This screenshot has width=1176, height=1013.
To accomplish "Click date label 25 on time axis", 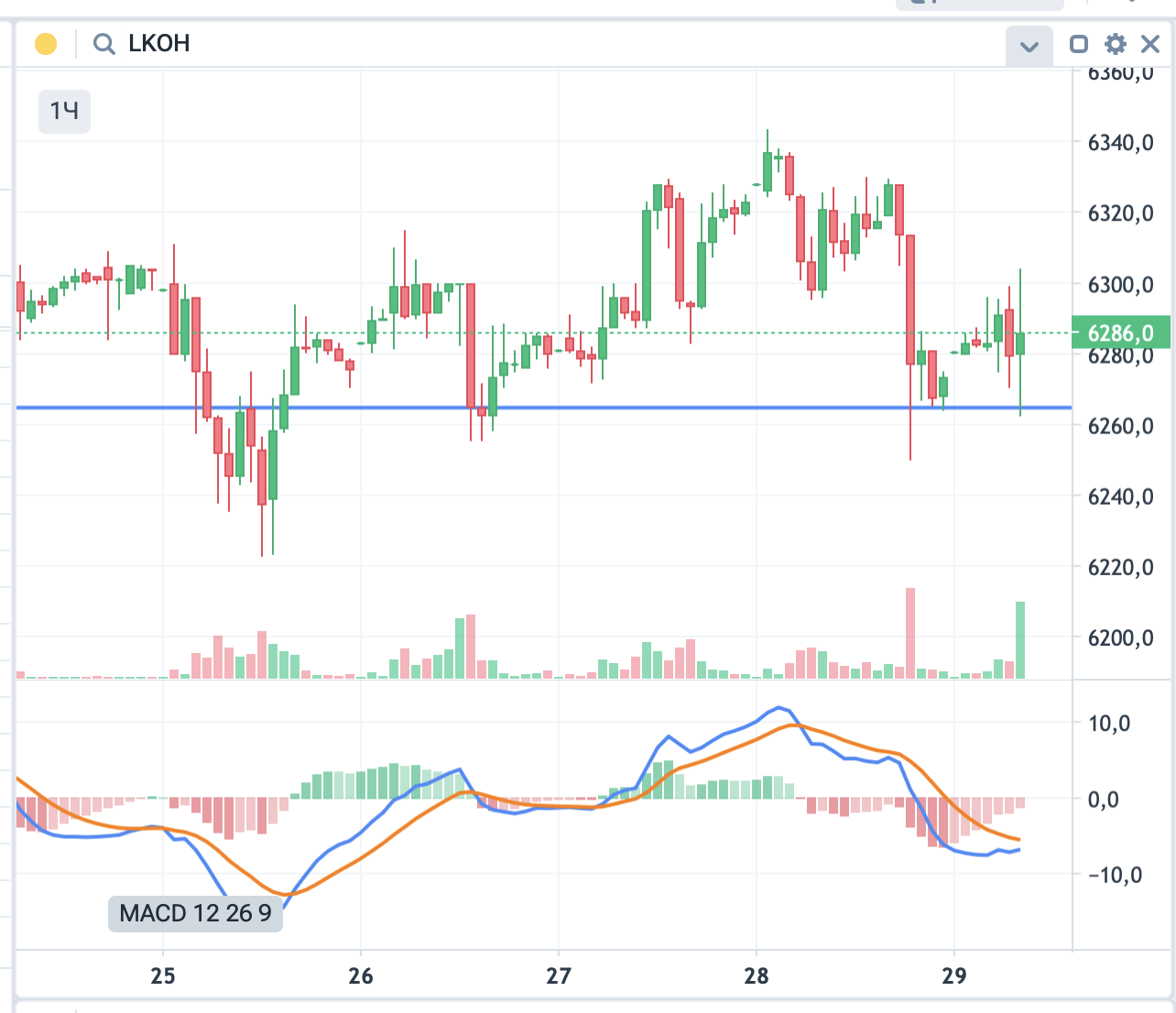I will click(163, 976).
